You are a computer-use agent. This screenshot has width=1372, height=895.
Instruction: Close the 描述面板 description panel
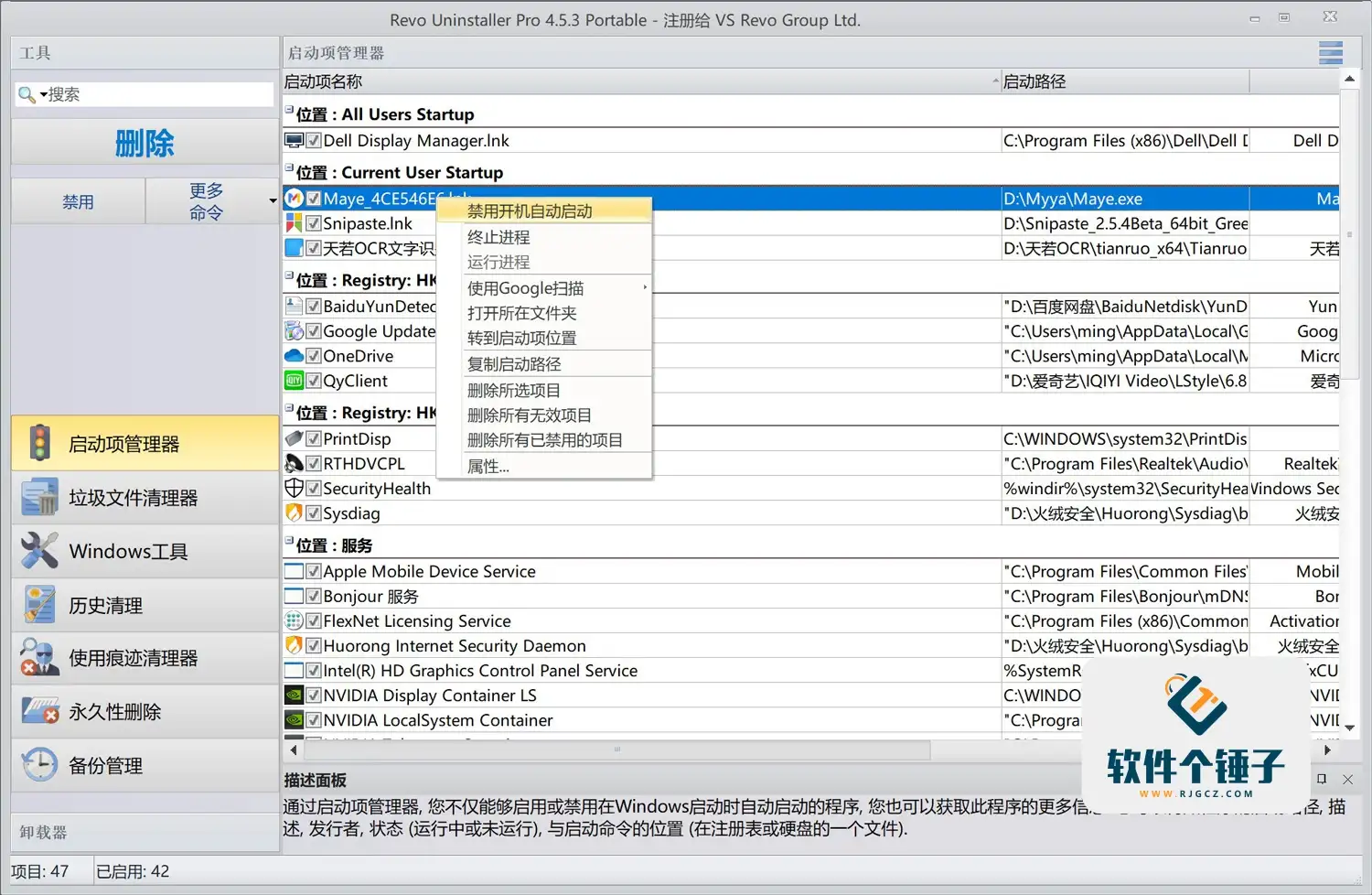tap(1347, 779)
